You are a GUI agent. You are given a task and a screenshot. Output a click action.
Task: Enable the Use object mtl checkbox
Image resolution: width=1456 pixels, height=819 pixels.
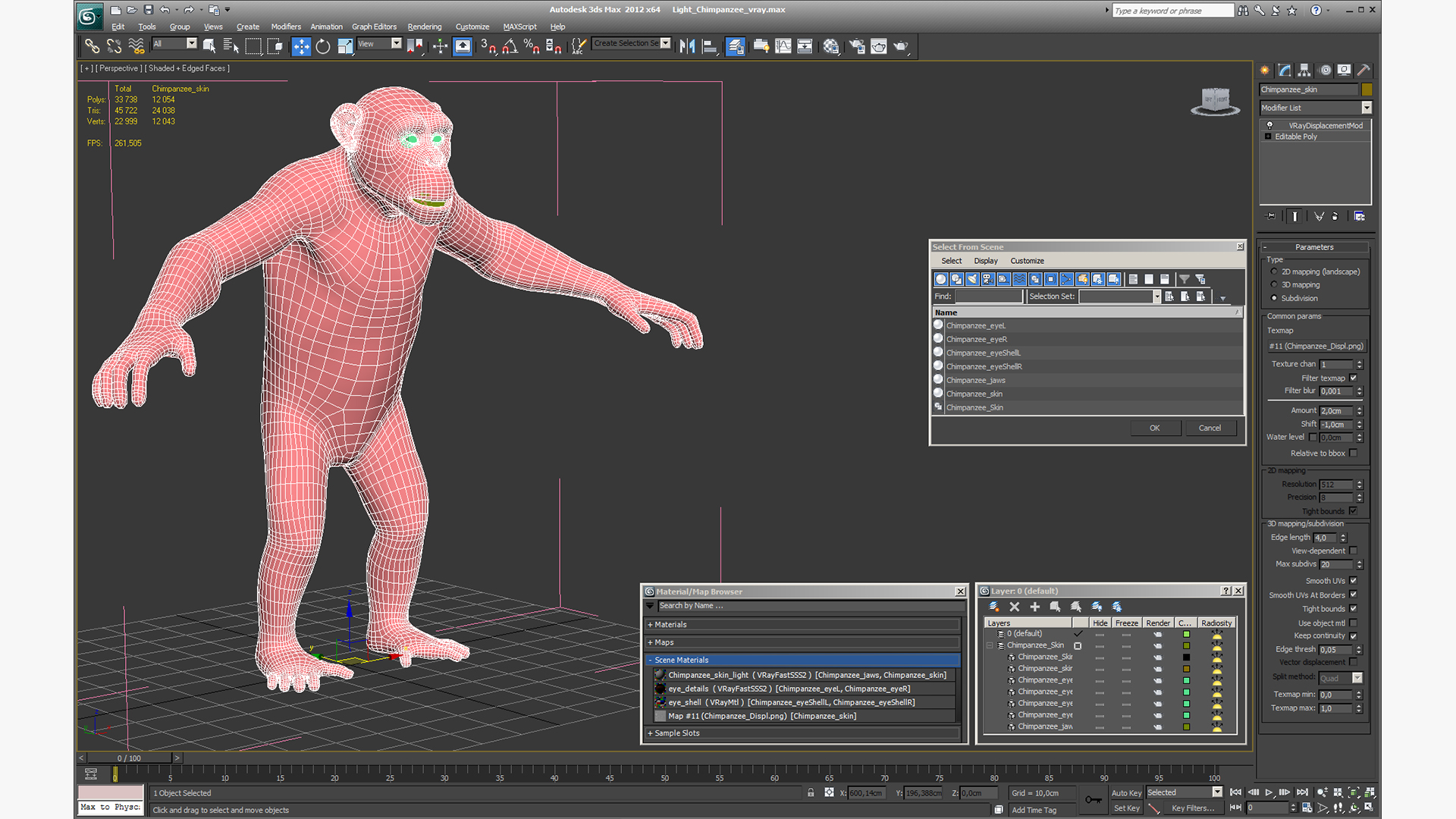(x=1353, y=623)
